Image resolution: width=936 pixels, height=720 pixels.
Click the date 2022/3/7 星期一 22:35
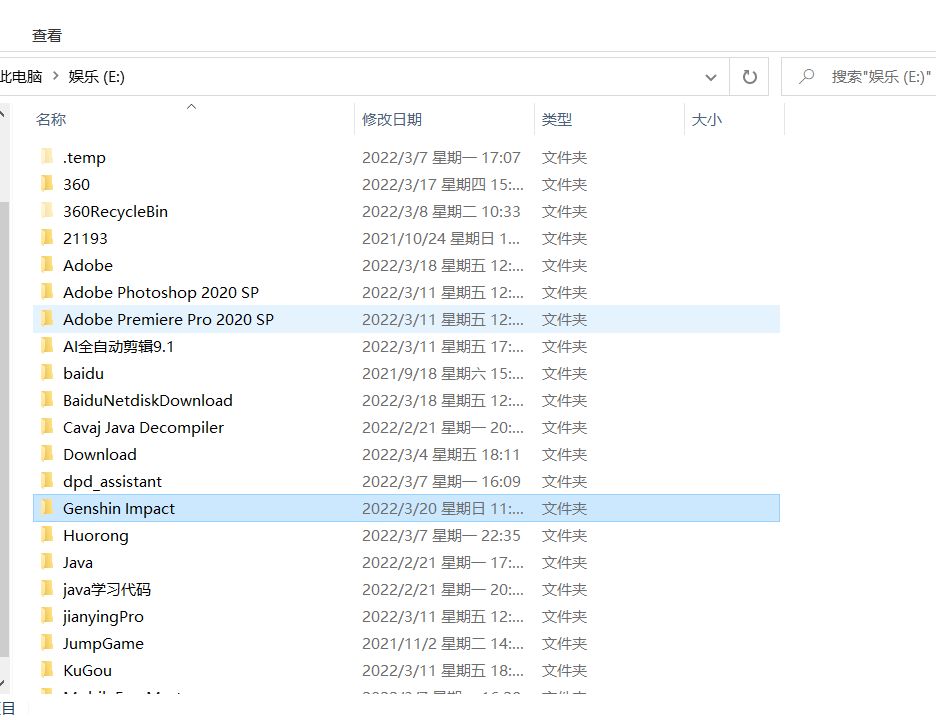click(x=441, y=536)
